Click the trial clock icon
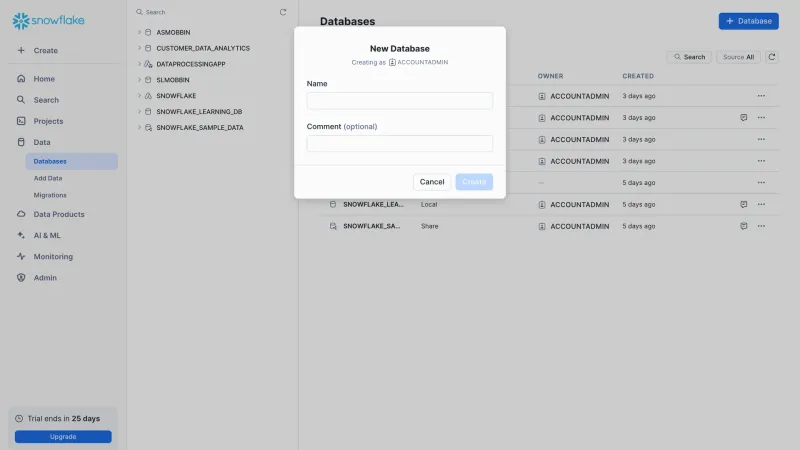The width and height of the screenshot is (800, 450). 19,418
